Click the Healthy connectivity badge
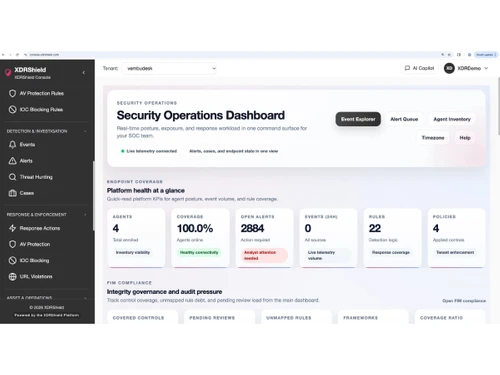 [199, 252]
